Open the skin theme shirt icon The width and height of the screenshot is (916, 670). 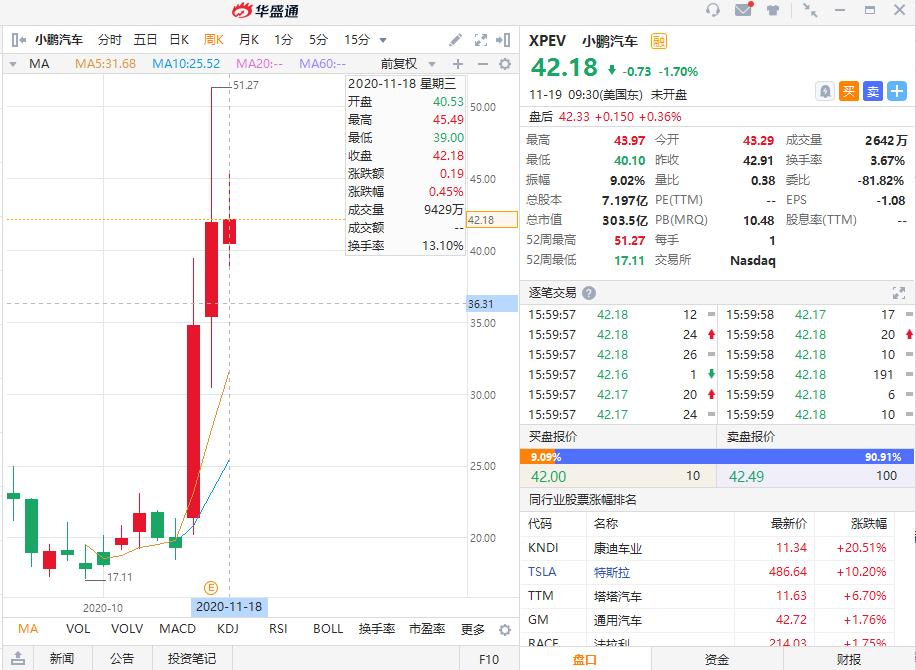point(773,10)
